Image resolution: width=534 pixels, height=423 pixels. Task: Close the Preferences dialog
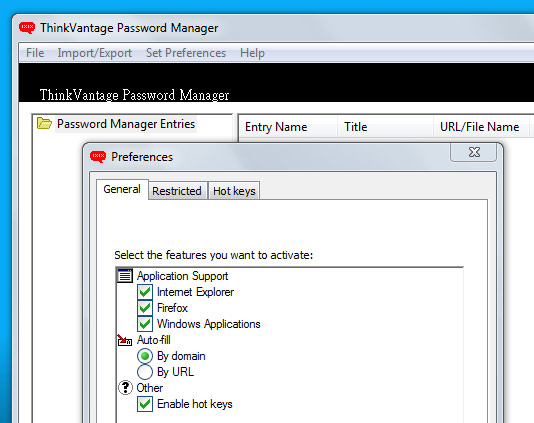click(x=474, y=152)
